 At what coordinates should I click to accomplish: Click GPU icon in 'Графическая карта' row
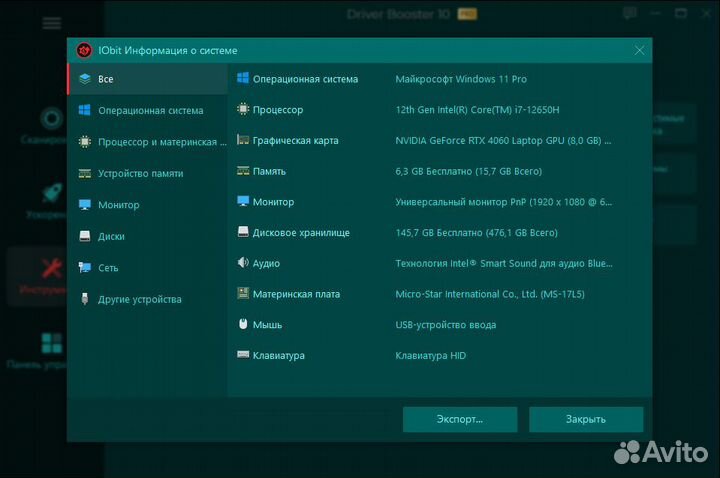243,140
